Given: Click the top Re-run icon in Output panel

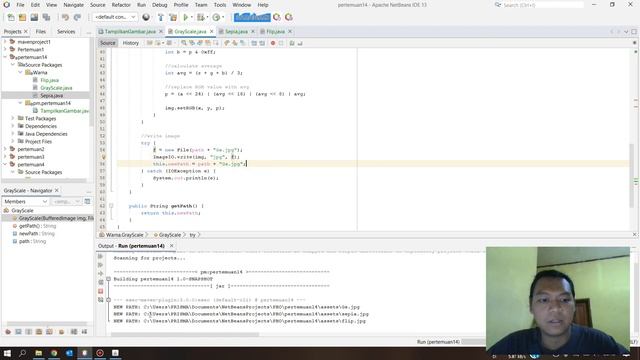Looking at the screenshot, I should (100, 256).
